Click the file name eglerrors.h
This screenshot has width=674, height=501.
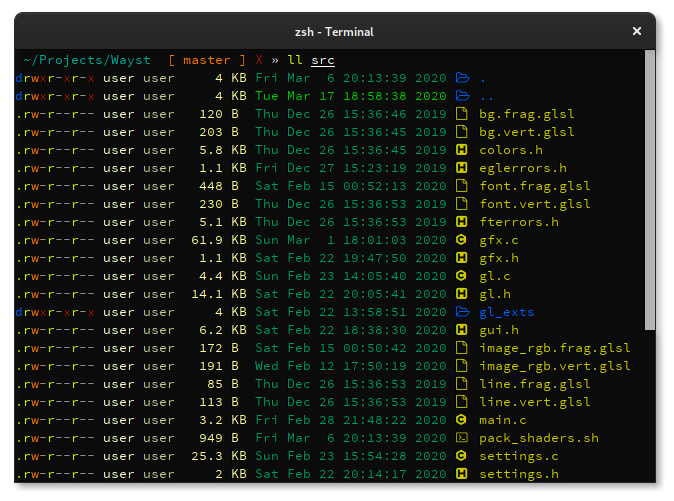click(523, 168)
